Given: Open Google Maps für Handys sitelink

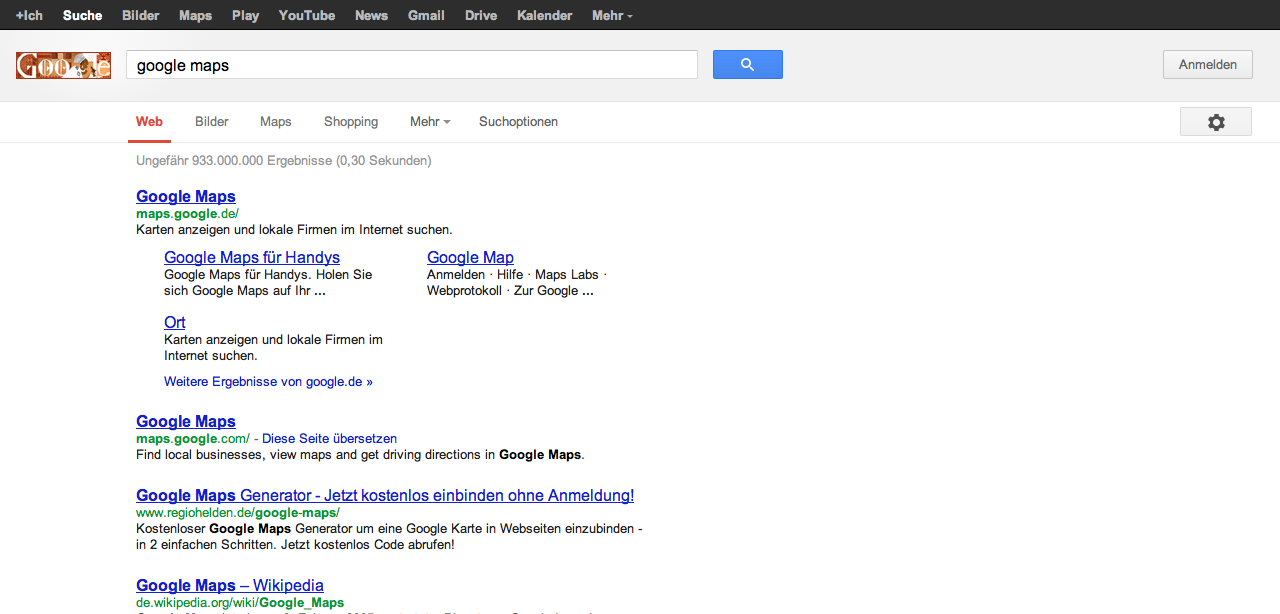Looking at the screenshot, I should coord(252,257).
